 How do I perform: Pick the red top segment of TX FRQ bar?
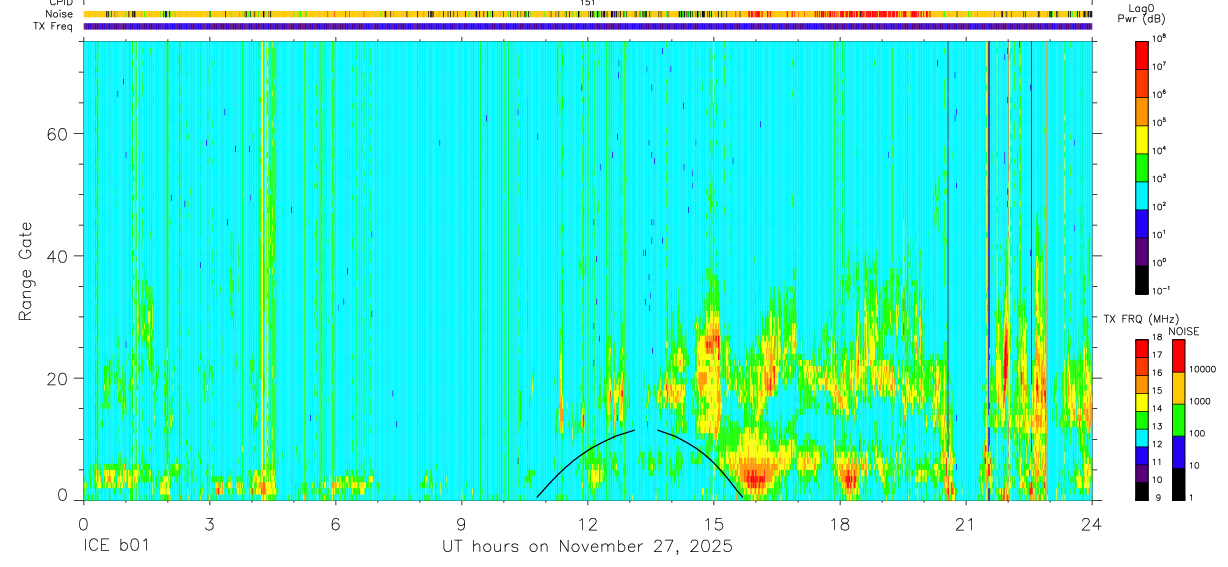[x=1141, y=349]
